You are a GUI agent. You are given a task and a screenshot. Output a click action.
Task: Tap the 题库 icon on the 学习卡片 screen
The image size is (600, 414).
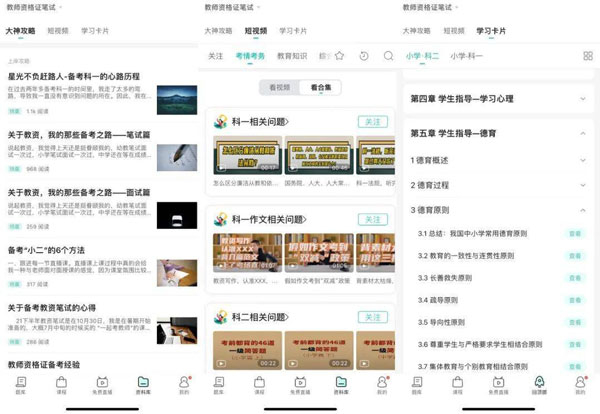click(x=417, y=384)
